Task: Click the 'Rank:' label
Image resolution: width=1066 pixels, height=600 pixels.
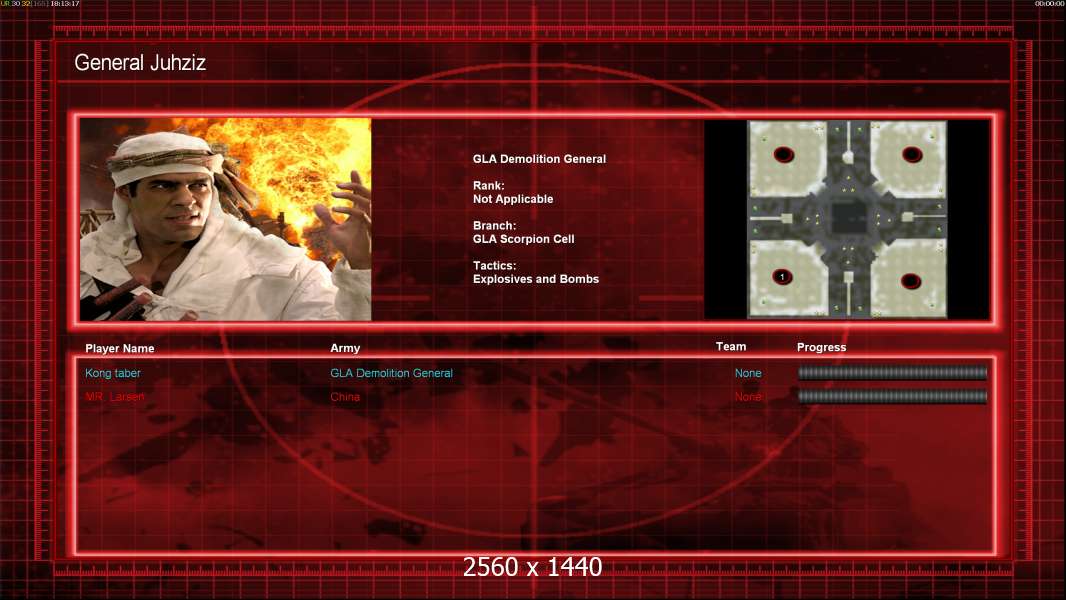Action: click(x=489, y=186)
